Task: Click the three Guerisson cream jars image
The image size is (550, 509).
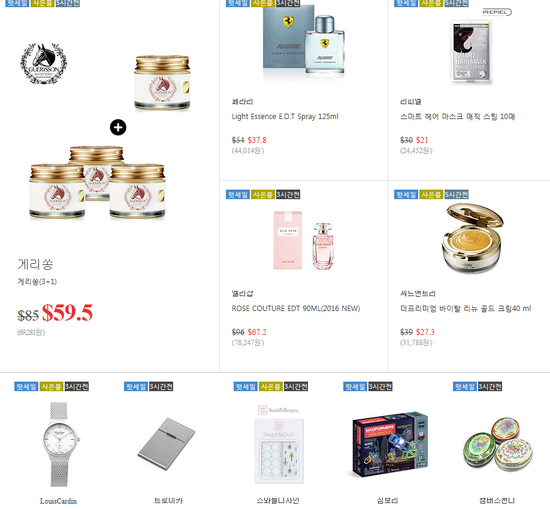Action: 97,182
